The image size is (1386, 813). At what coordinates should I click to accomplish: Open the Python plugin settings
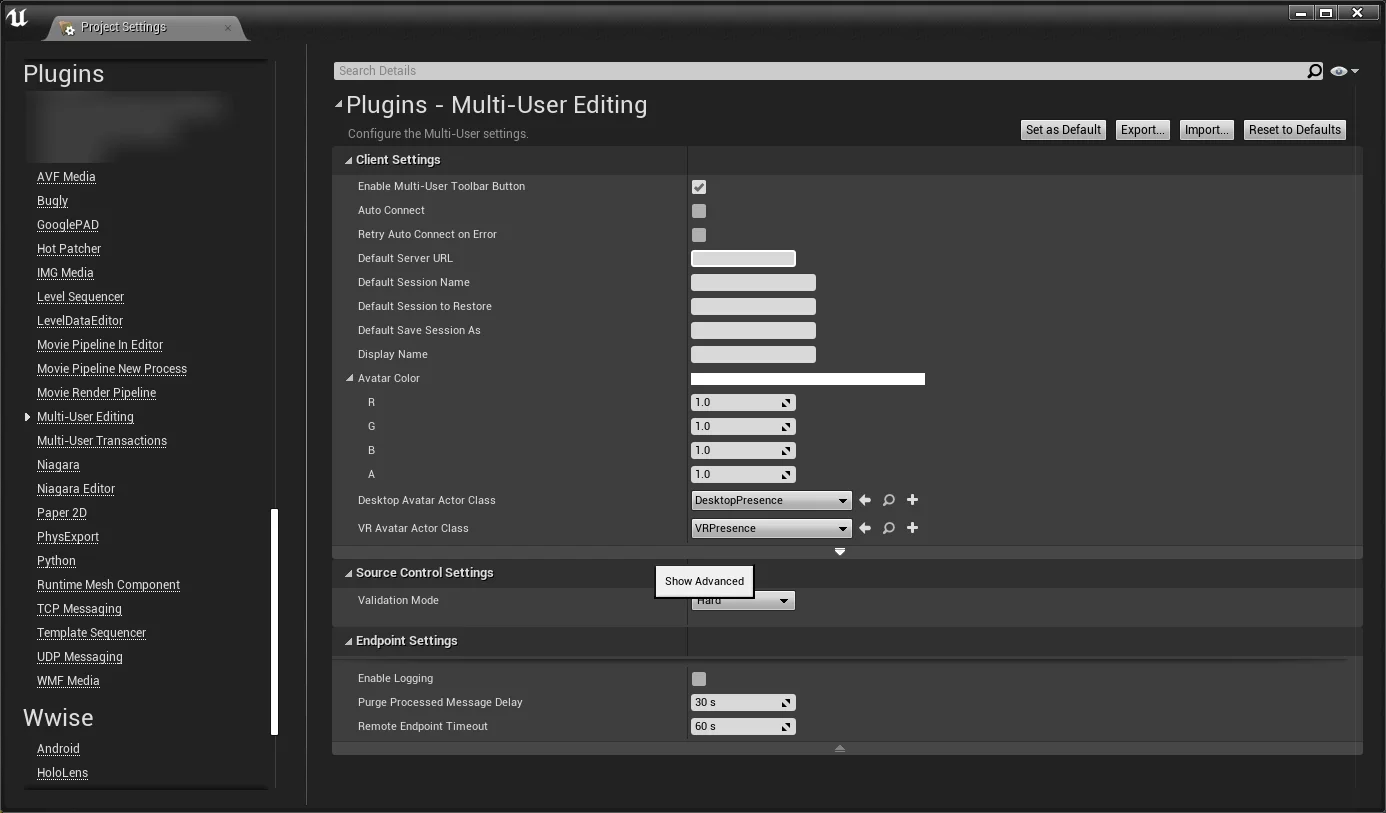click(x=55, y=560)
